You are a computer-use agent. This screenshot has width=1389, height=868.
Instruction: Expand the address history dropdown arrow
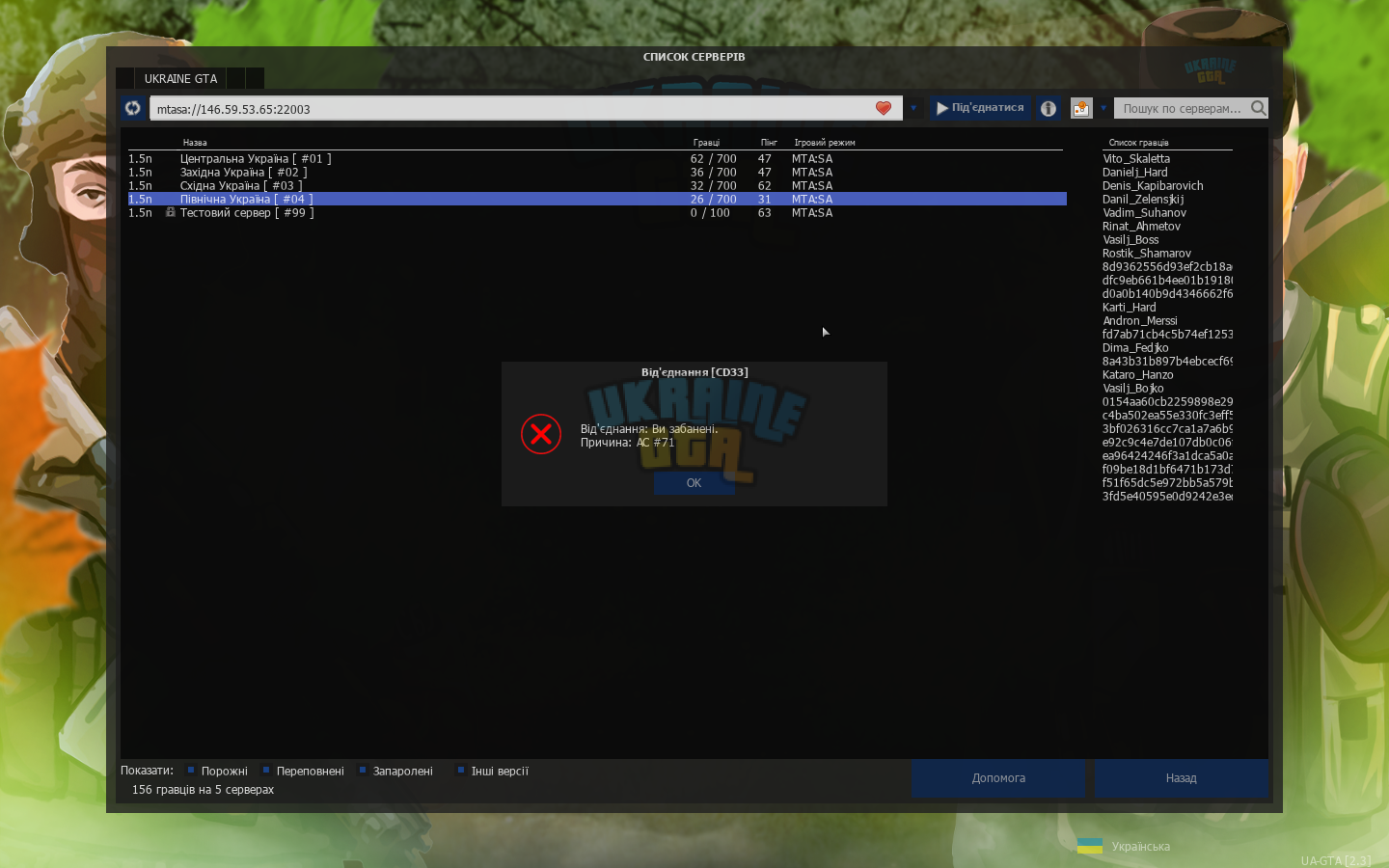(913, 108)
